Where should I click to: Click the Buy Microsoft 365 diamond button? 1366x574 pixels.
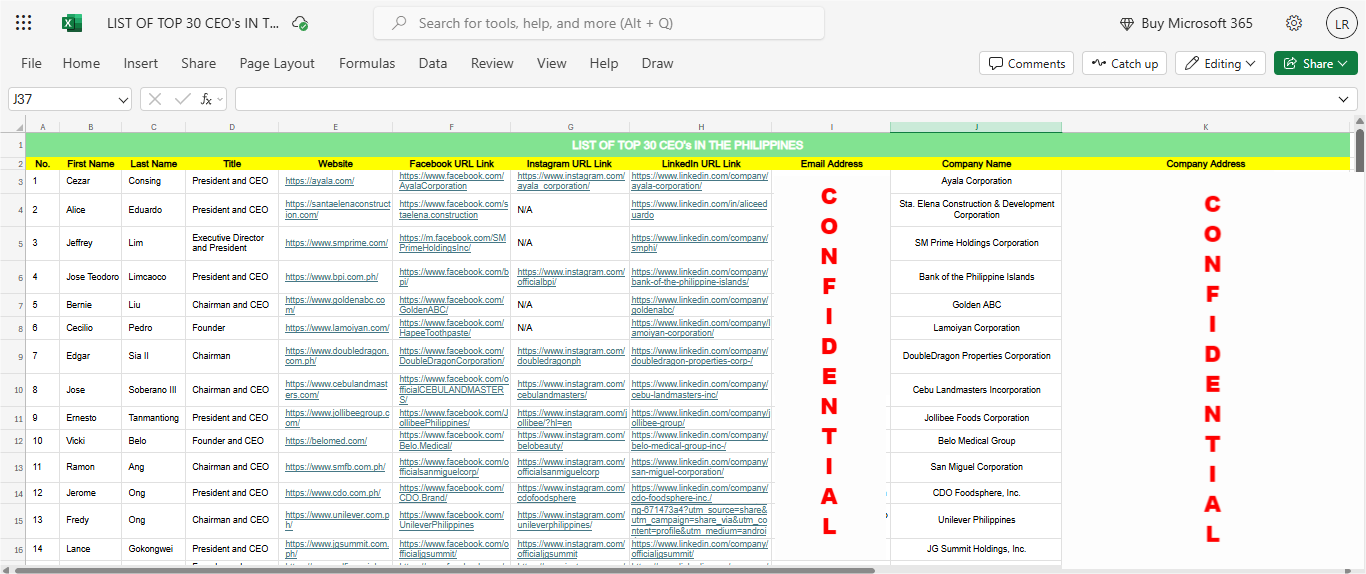click(1186, 23)
